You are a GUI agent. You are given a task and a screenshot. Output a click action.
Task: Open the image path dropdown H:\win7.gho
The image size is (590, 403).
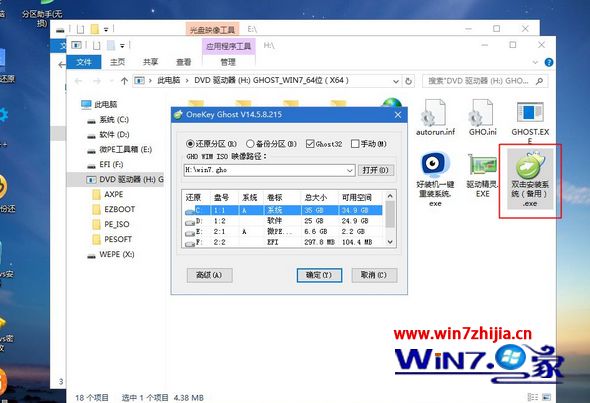pos(350,170)
